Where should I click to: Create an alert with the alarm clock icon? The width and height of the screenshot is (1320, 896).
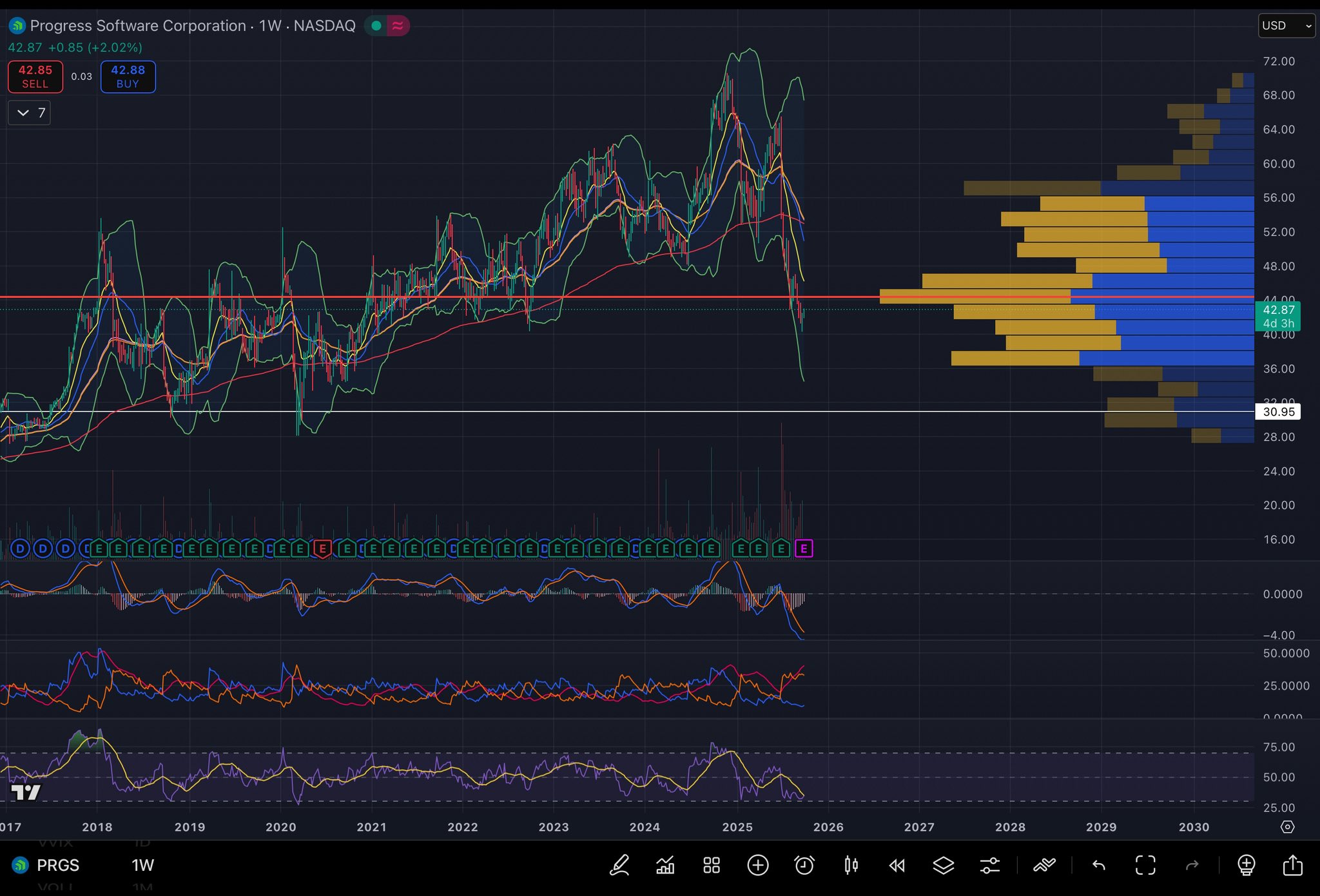click(804, 865)
